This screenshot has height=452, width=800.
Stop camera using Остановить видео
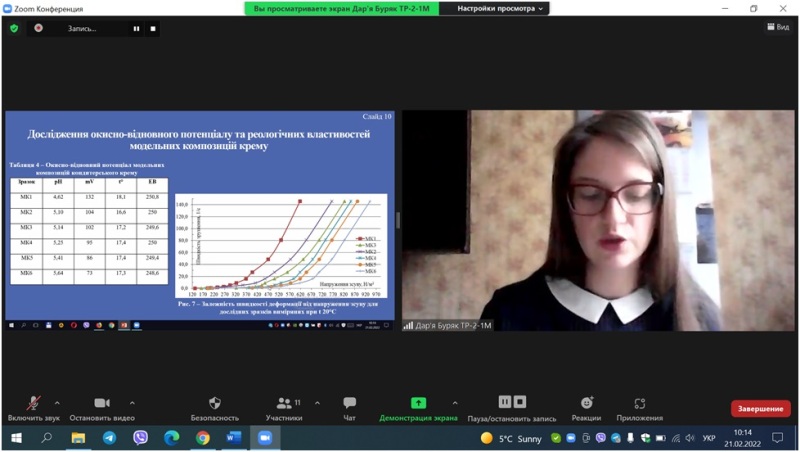tap(103, 404)
